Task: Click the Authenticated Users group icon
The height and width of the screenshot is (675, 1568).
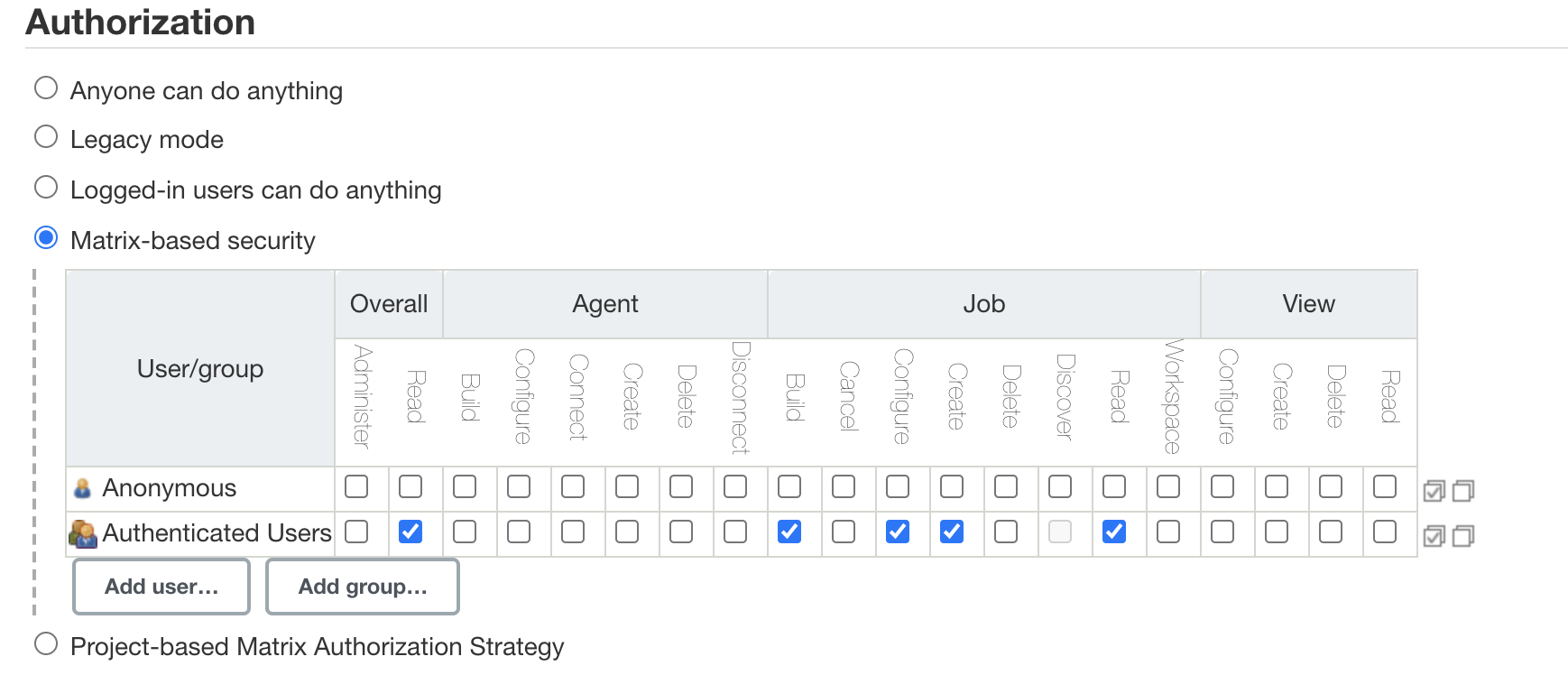Action: pos(83,533)
